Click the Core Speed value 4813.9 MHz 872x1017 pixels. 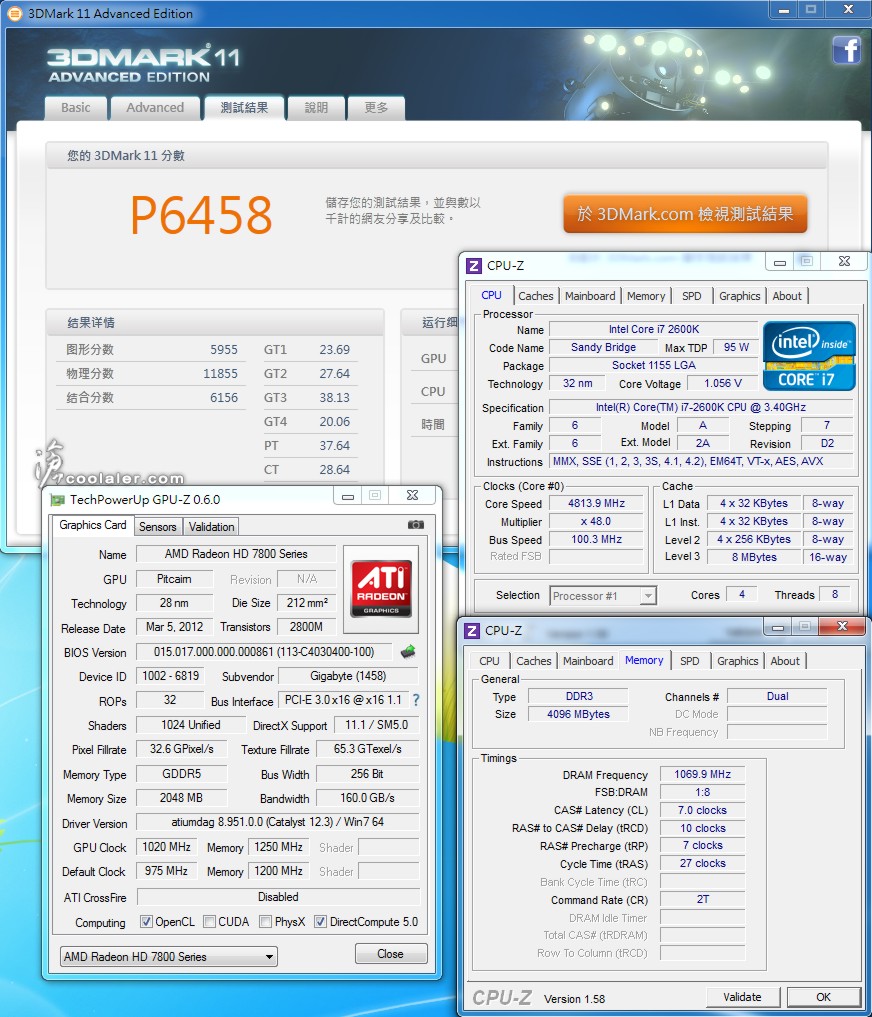point(596,503)
